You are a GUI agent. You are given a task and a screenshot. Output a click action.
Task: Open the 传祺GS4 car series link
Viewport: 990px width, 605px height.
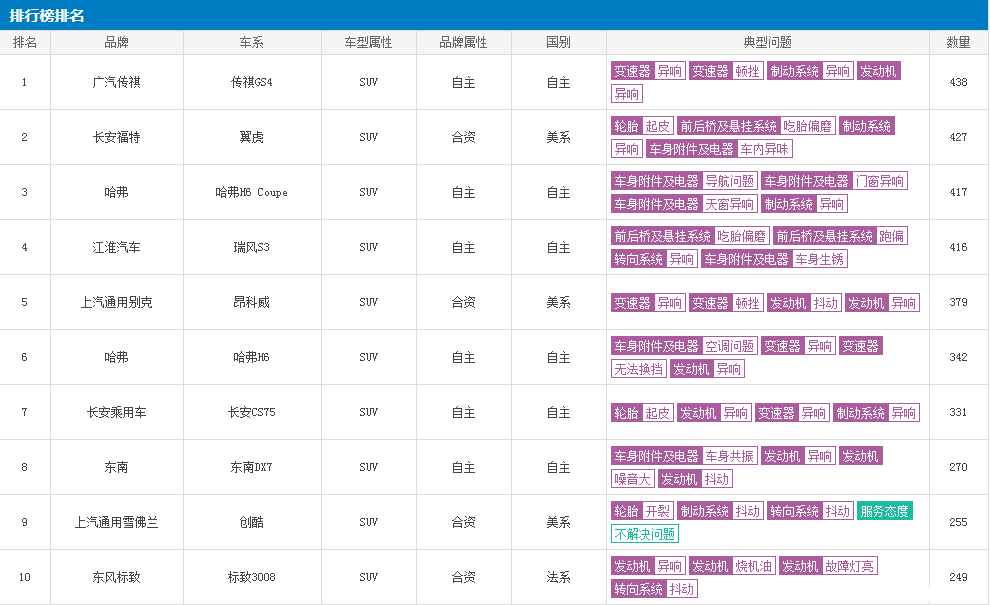coord(251,82)
